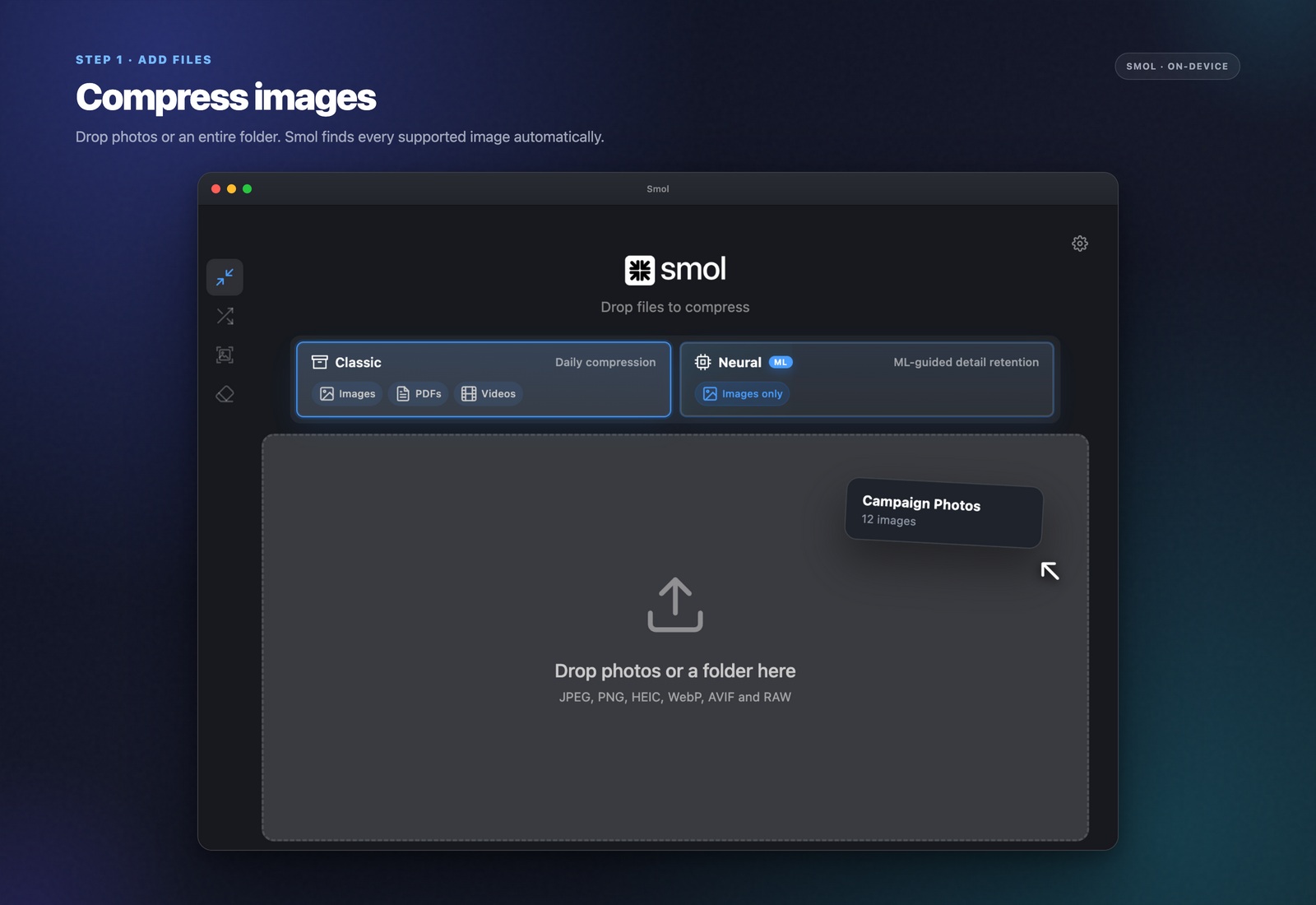This screenshot has width=1316, height=905.
Task: Click the Videos chip under Classic
Action: (x=489, y=394)
